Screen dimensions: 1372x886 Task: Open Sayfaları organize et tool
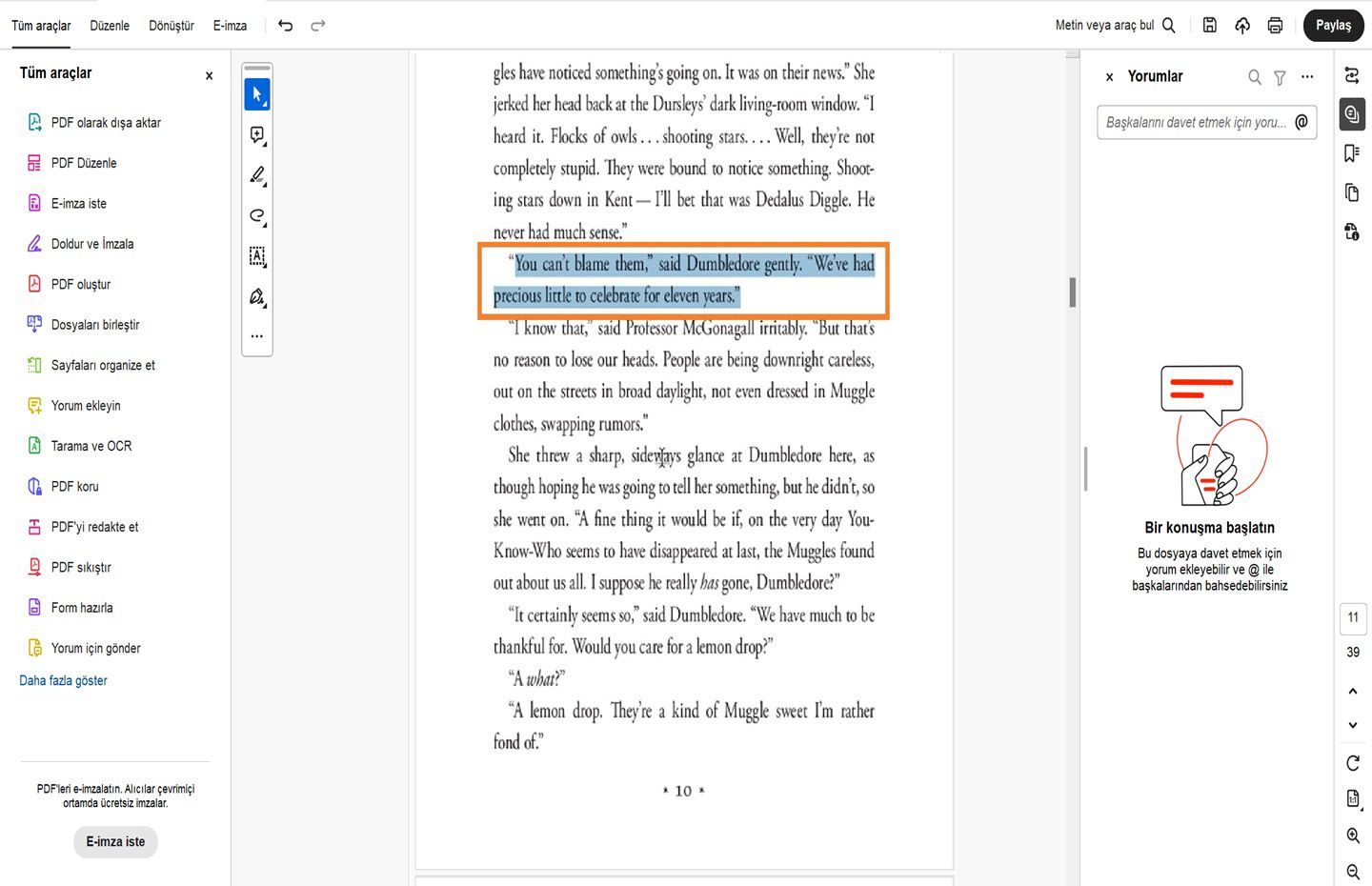coord(91,366)
